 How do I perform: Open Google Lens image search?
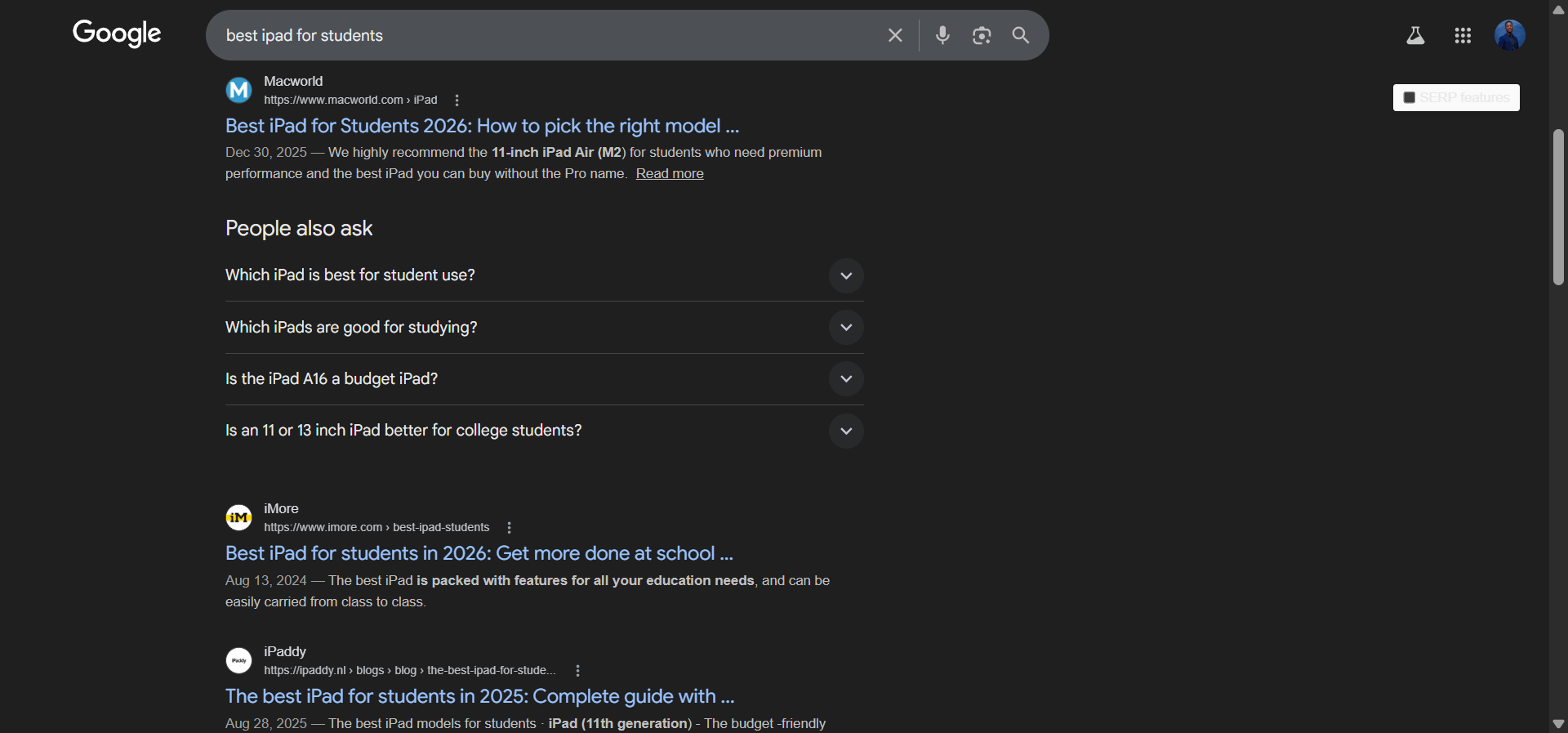point(982,35)
